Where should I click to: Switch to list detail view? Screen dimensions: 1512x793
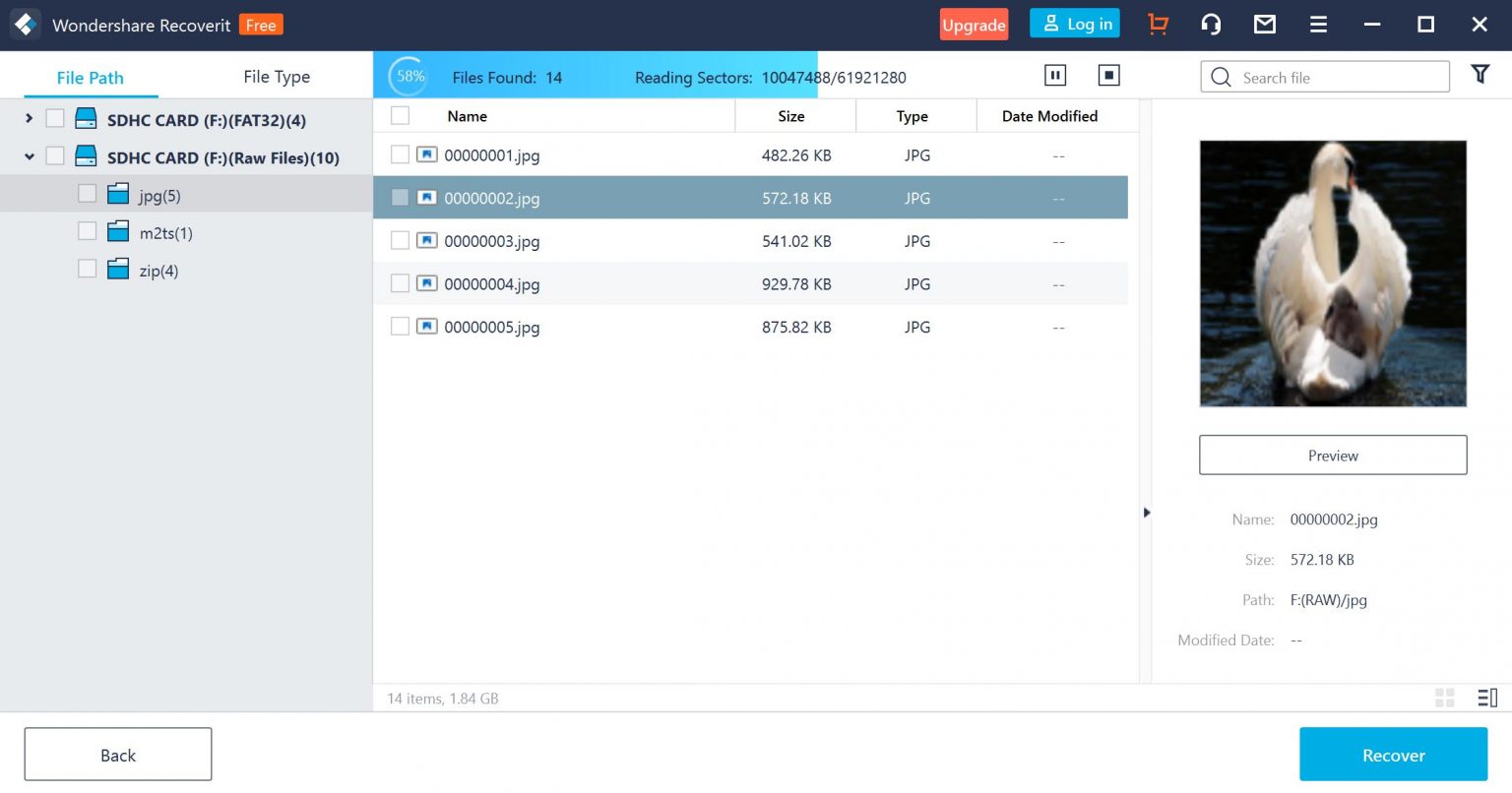1487,698
